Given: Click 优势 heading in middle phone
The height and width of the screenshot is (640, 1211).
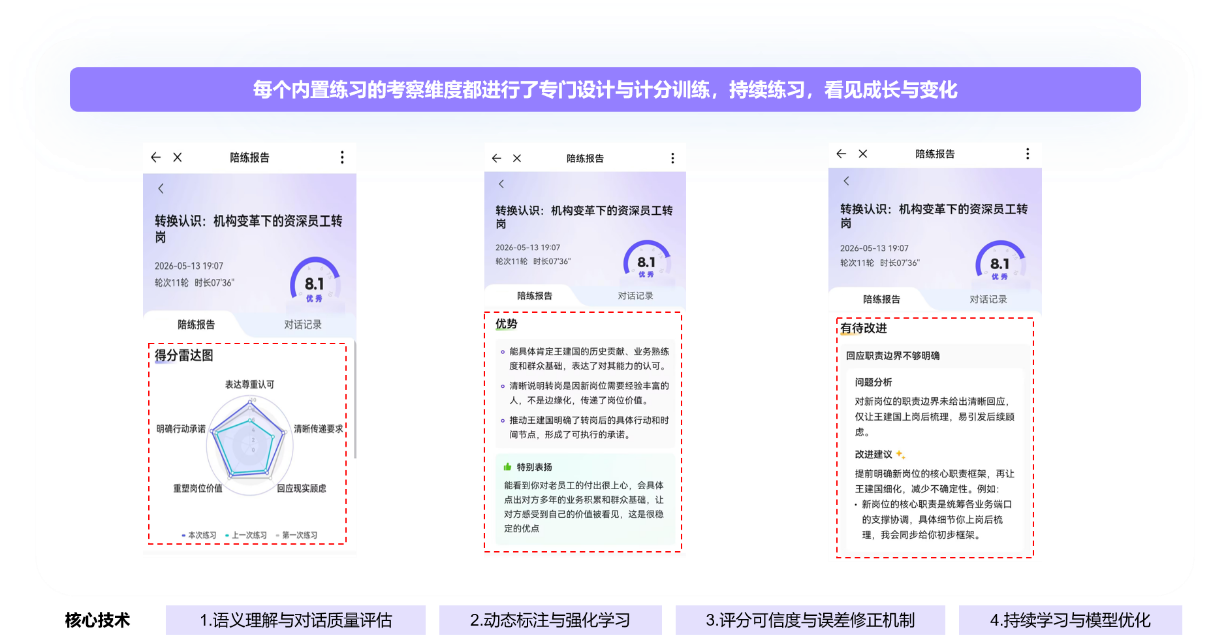Looking at the screenshot, I should (507, 324).
